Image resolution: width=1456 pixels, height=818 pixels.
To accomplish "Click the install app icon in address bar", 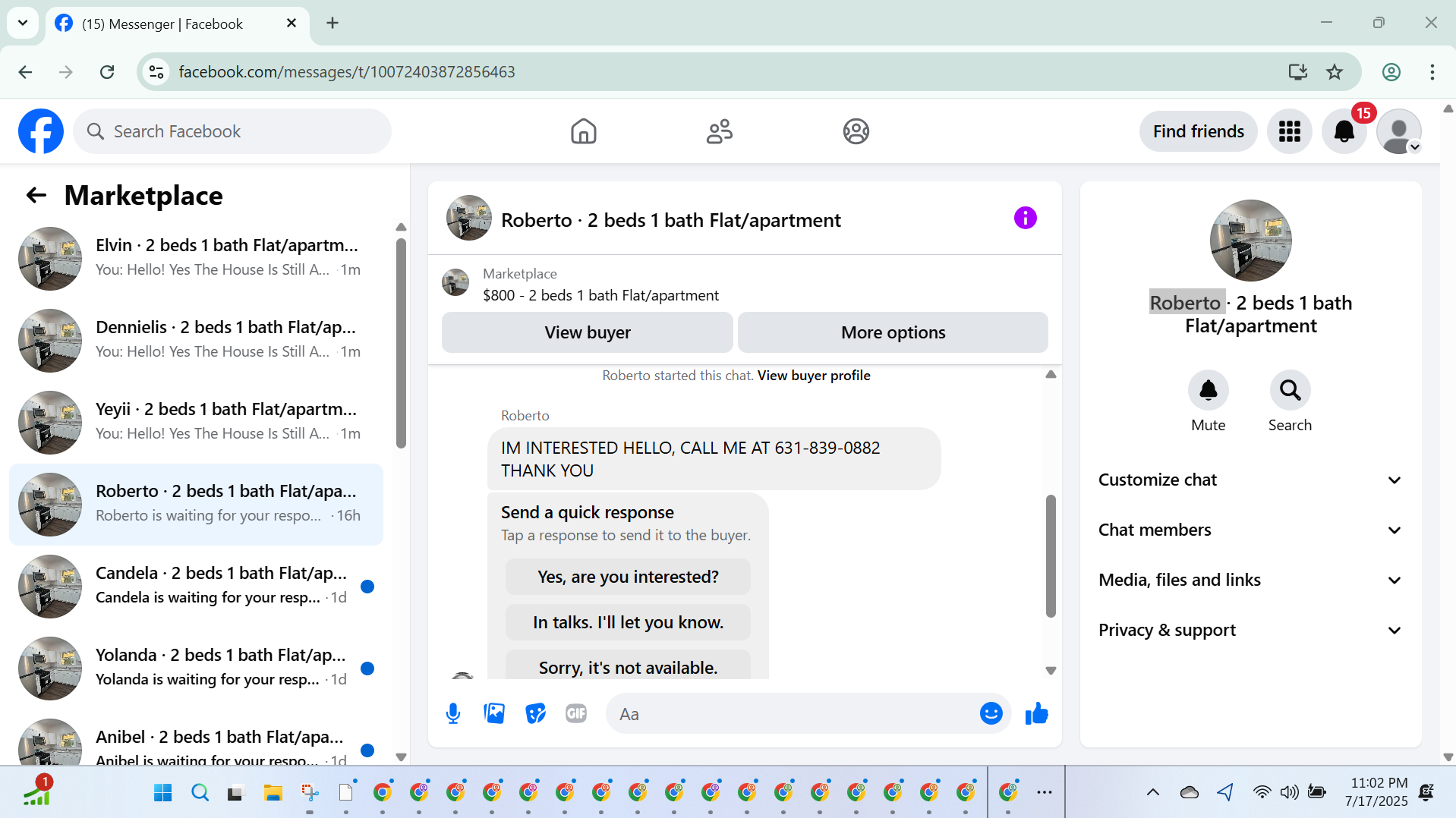I will [1298, 72].
